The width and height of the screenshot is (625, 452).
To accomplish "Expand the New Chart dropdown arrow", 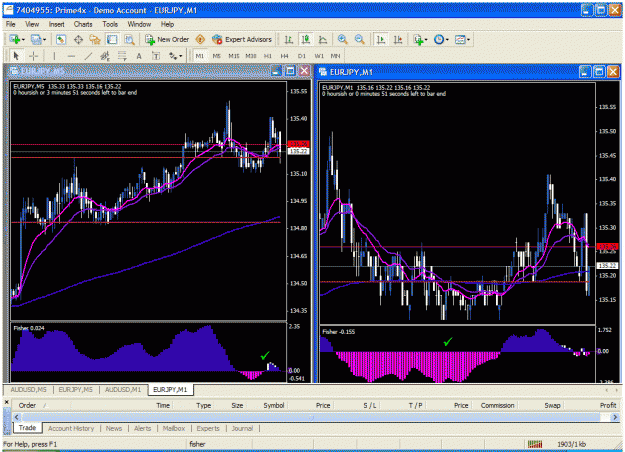I will coord(23,39).
